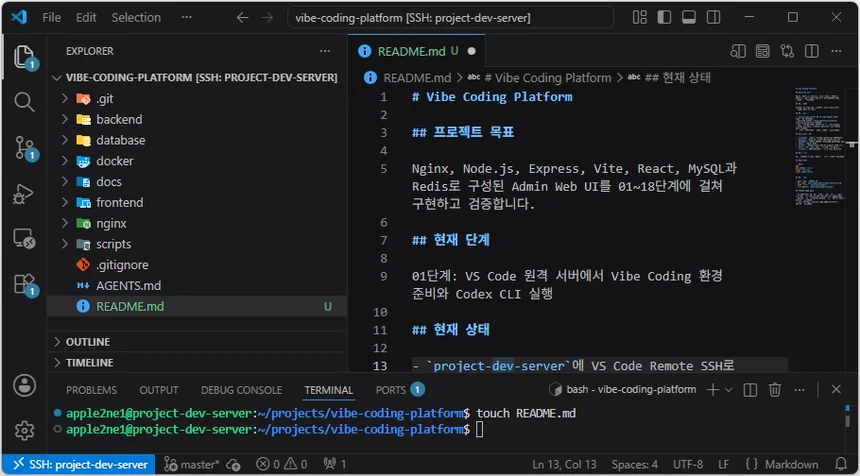This screenshot has width=860, height=476.
Task: Open errors and warnings count in status bar
Action: click(281, 464)
